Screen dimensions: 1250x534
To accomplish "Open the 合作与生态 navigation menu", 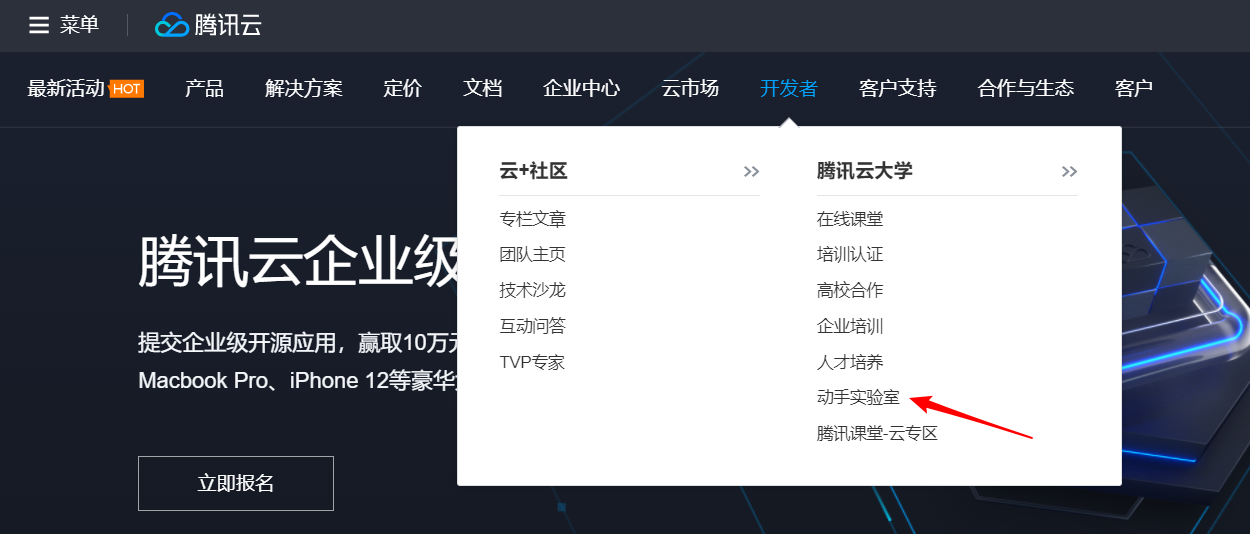I will [x=1026, y=89].
